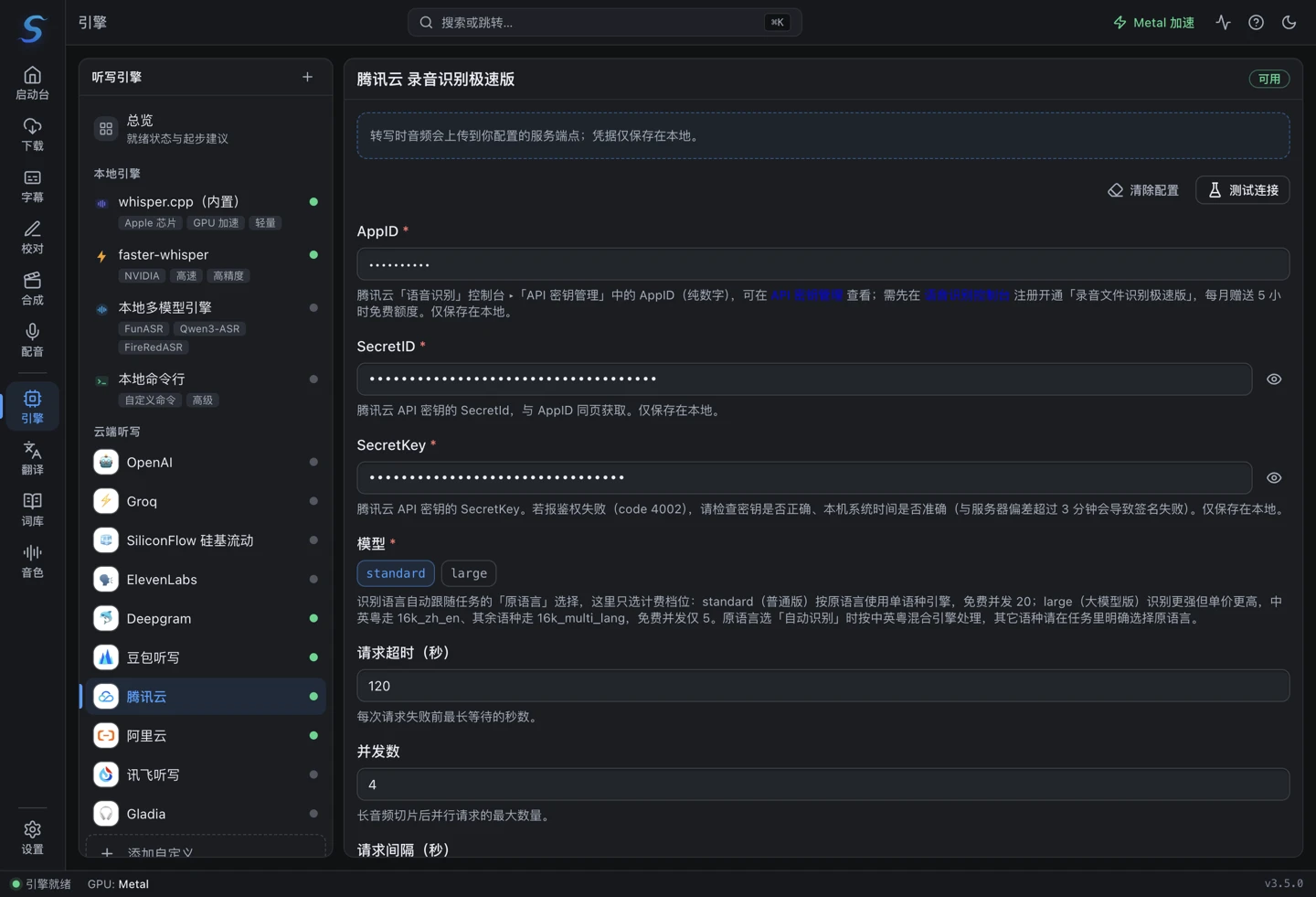Click the Metal 加速 indicator

1153,23
